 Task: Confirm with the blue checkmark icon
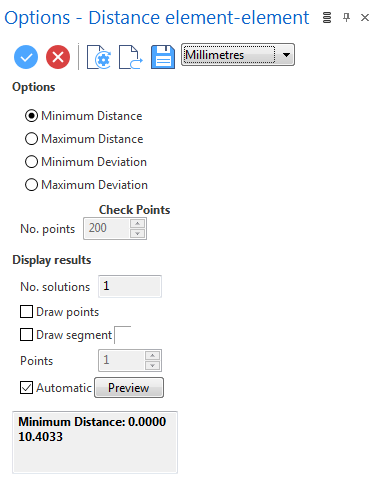[26, 57]
